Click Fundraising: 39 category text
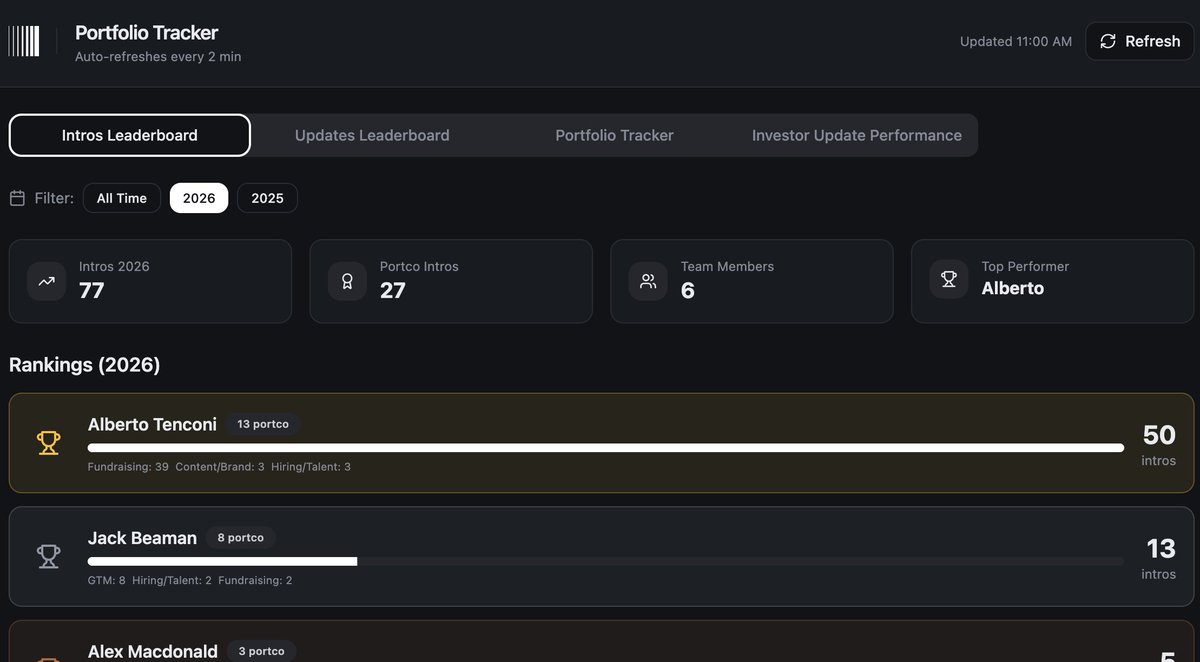This screenshot has width=1200, height=662. tap(128, 467)
